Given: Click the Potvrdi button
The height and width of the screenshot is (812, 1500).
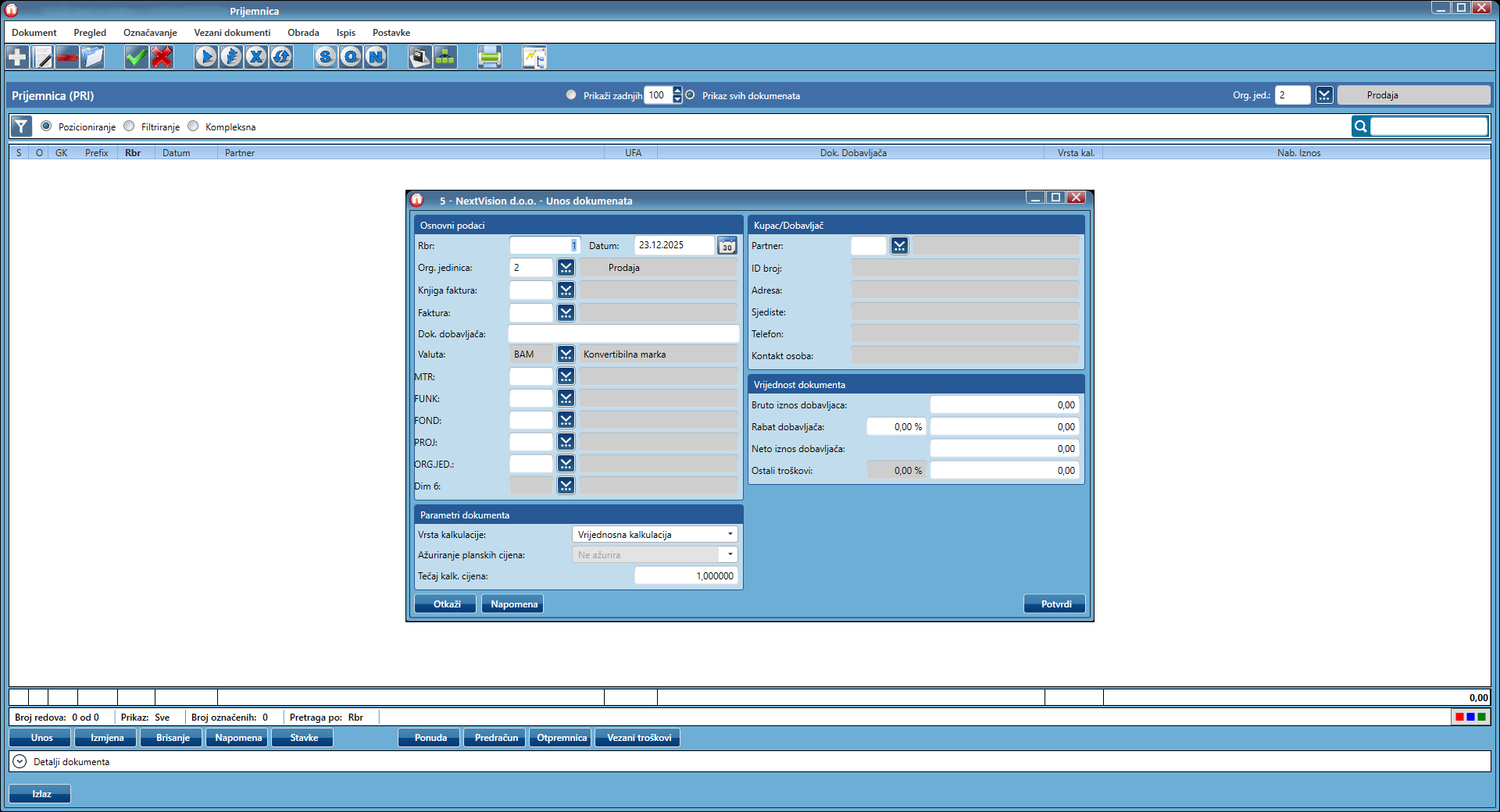Looking at the screenshot, I should [1055, 604].
